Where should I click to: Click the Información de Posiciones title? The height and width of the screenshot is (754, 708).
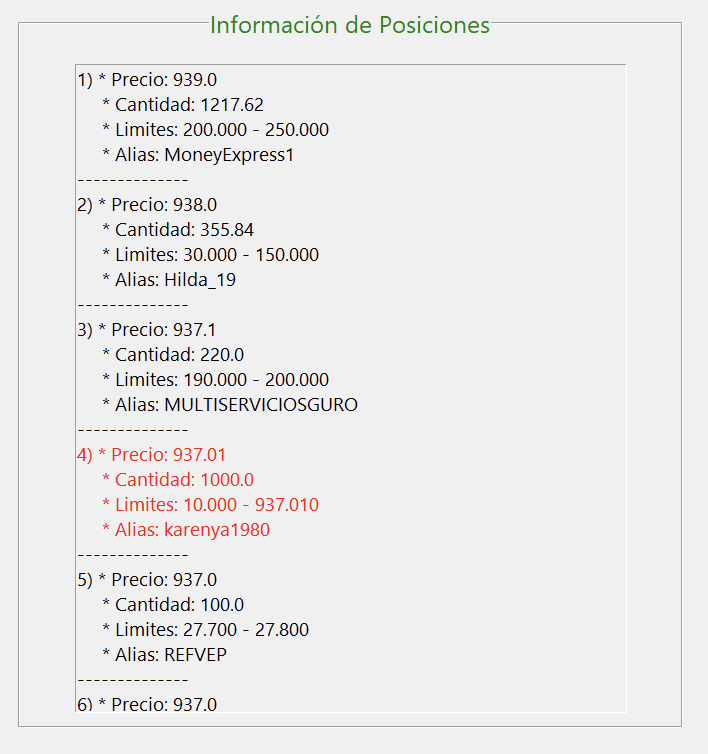click(x=350, y=25)
